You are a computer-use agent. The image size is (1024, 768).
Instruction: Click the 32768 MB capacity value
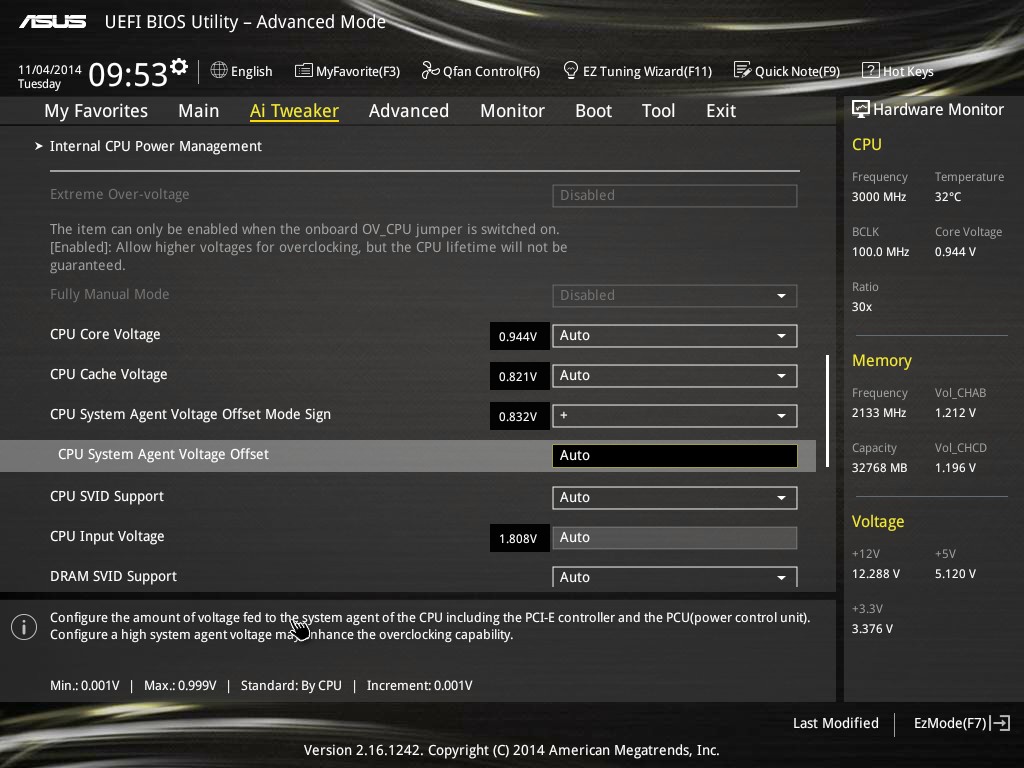[x=880, y=468]
